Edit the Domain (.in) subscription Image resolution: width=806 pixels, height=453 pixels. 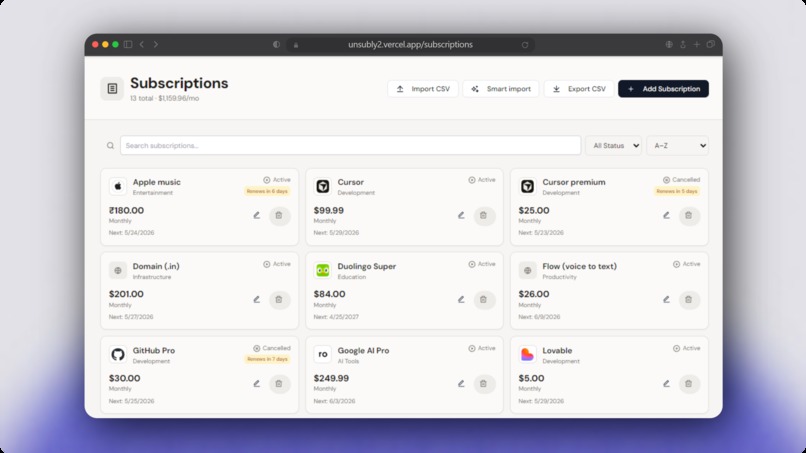point(257,299)
